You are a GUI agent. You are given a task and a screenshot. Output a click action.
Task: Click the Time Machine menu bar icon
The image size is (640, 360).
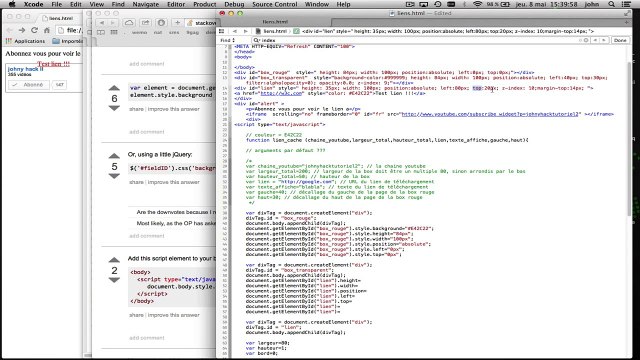(x=438, y=4)
